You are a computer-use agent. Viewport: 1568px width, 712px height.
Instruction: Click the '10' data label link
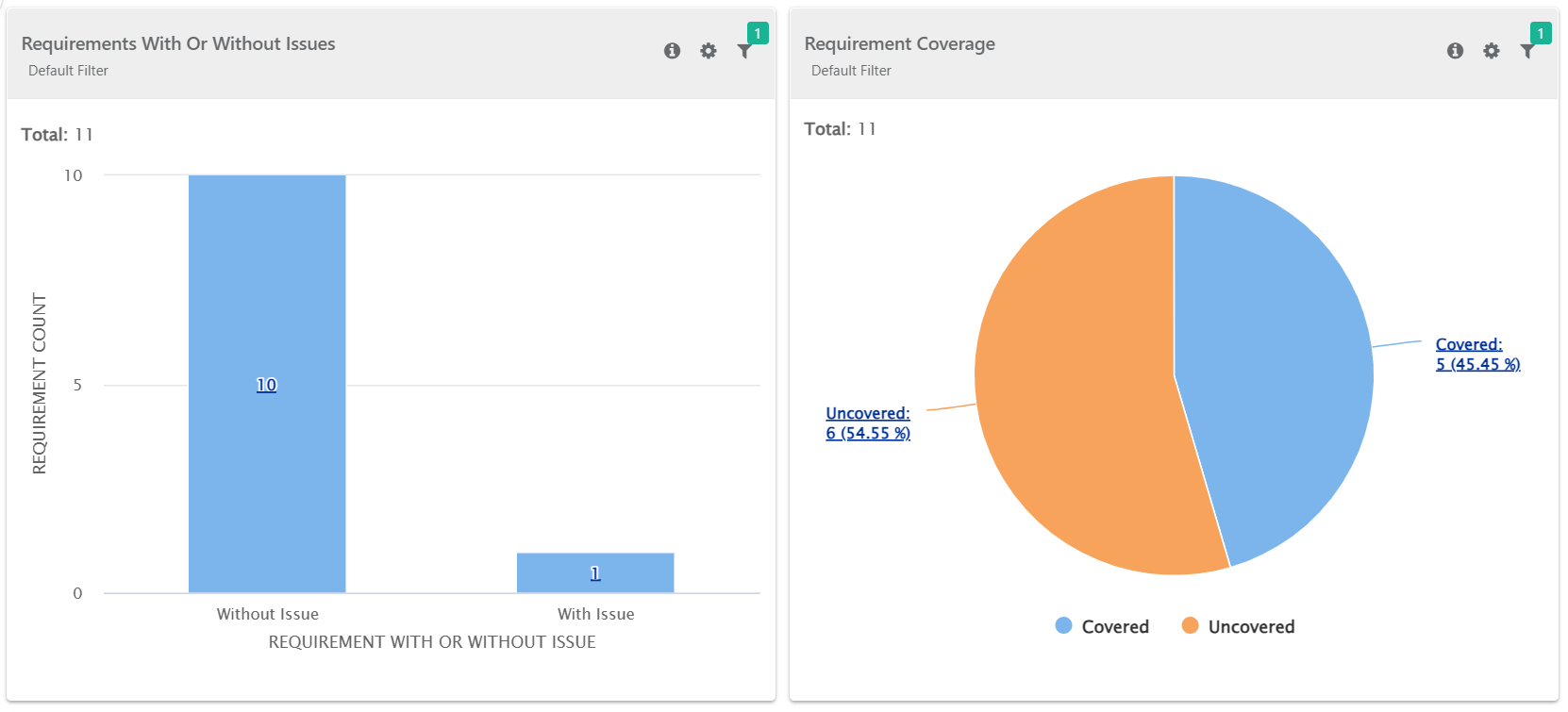(267, 385)
